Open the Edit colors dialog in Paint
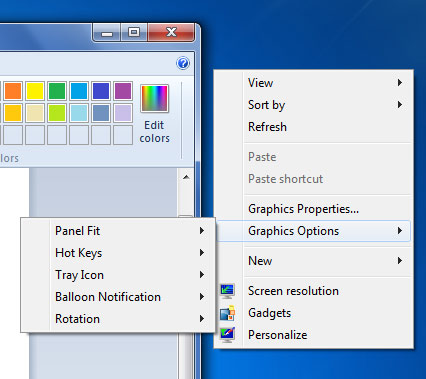The image size is (426, 379). [154, 114]
